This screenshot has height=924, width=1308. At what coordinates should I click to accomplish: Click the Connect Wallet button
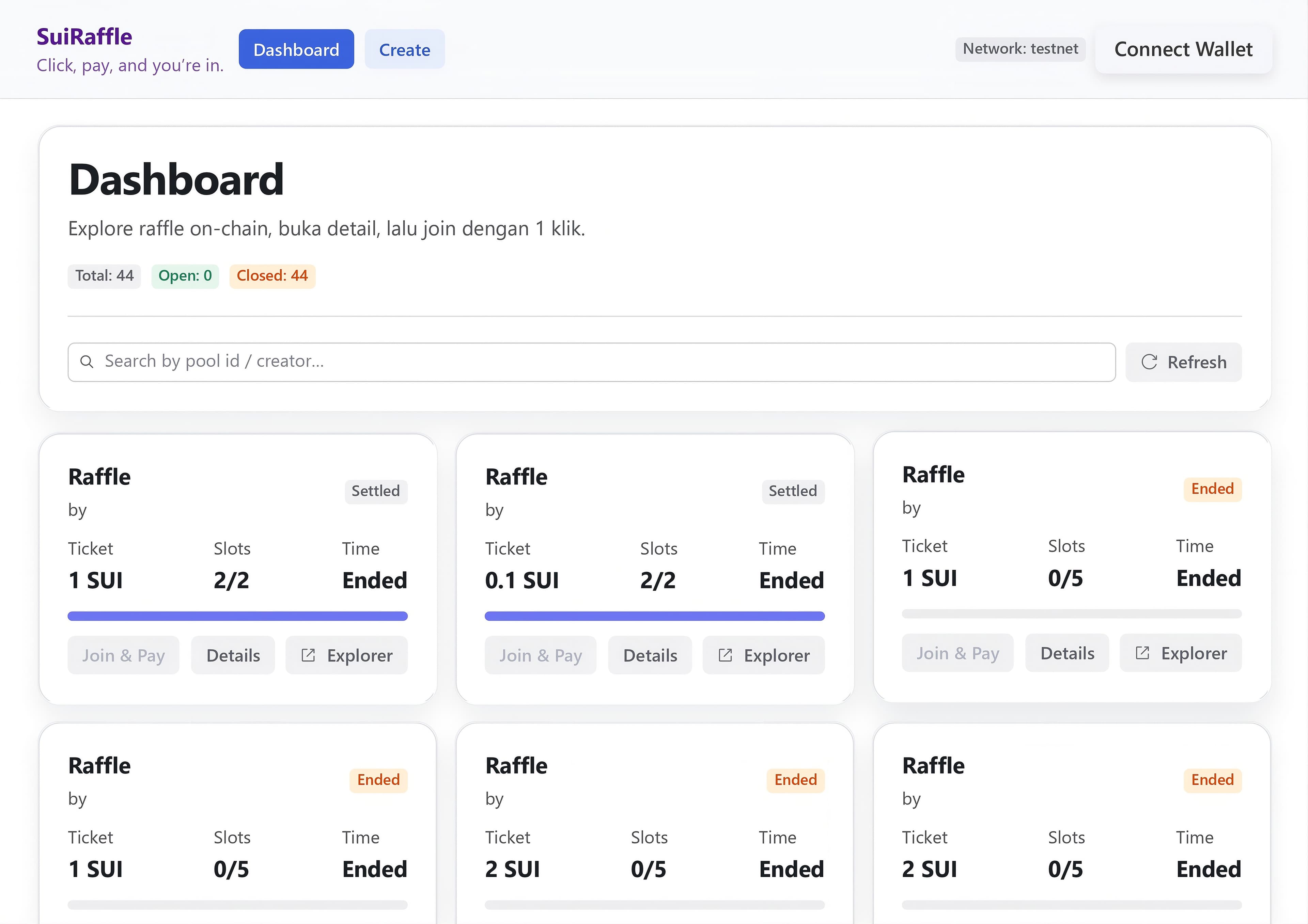[1183, 49]
